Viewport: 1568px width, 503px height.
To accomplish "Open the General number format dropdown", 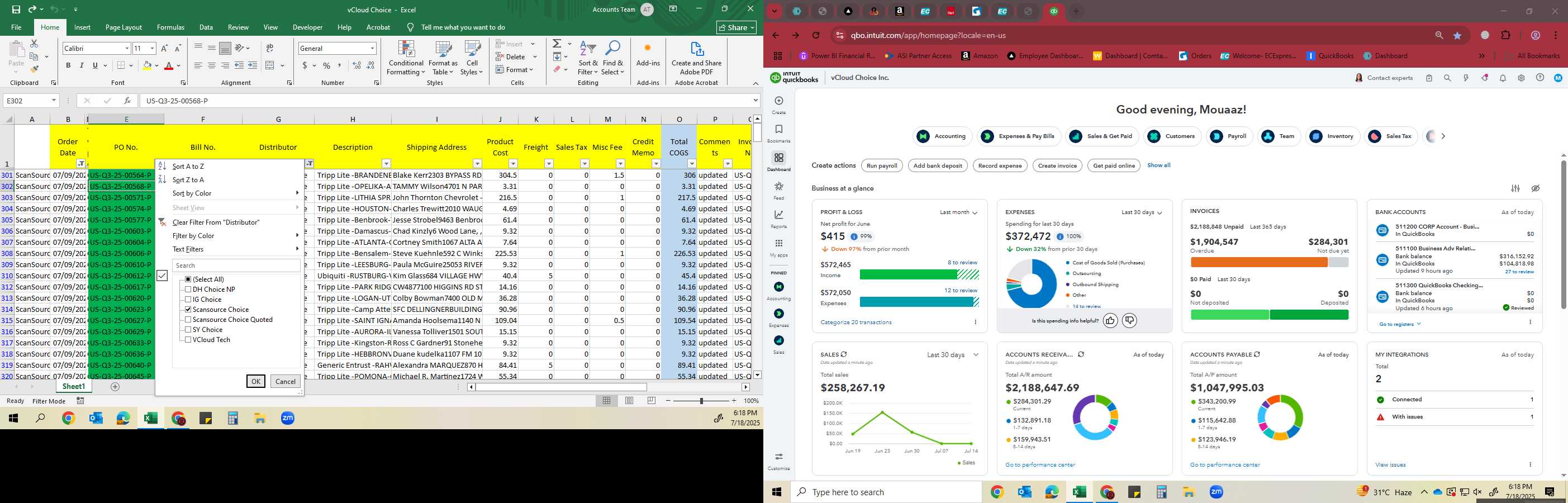I will 372,48.
